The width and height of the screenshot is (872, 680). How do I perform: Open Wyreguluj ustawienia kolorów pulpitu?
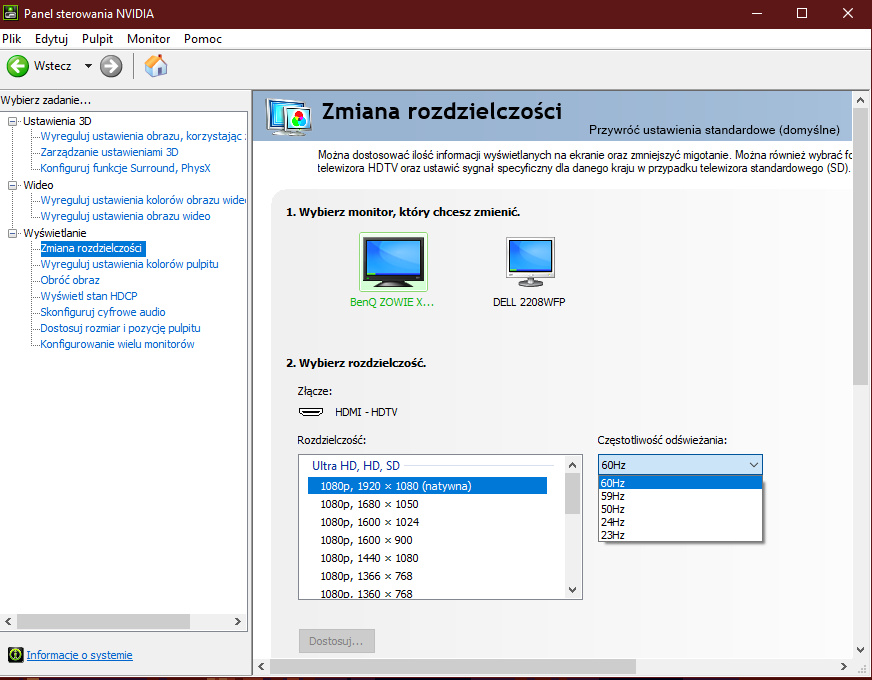point(130,265)
